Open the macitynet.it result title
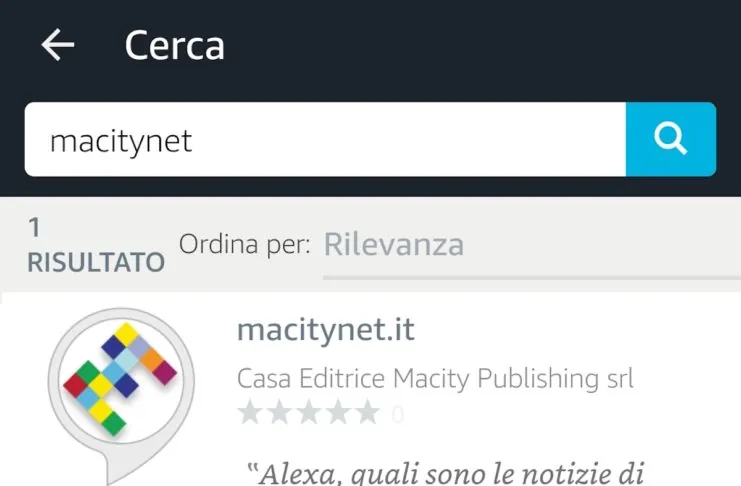 click(x=326, y=329)
